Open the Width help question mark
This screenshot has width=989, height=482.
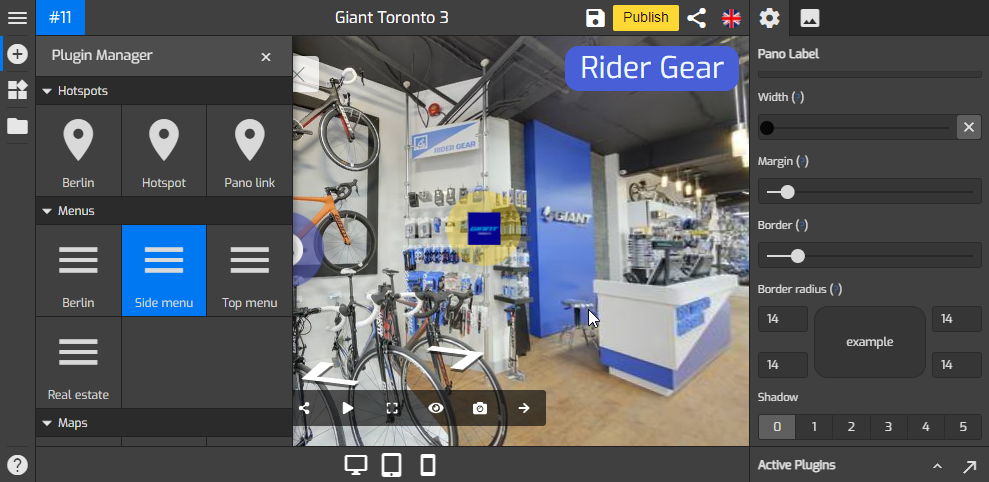pos(798,97)
